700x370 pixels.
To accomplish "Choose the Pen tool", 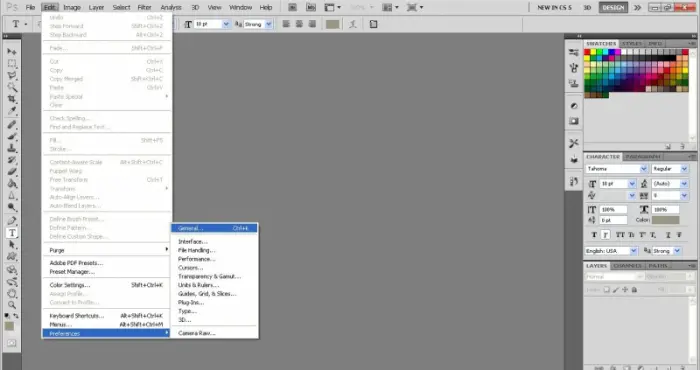I will point(12,220).
